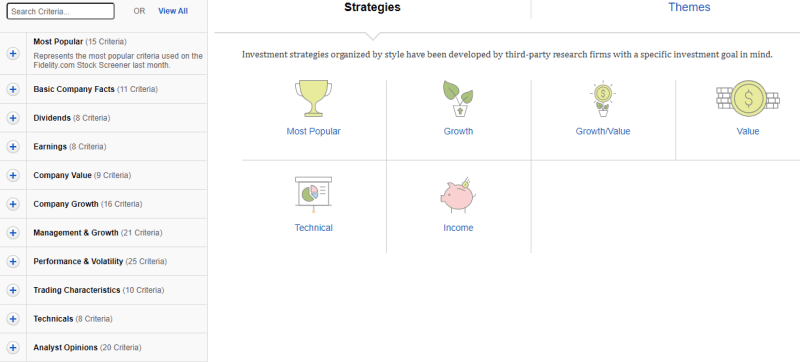Expand Company Value criteria section
Screen dimensions: 800x362
tap(13, 175)
